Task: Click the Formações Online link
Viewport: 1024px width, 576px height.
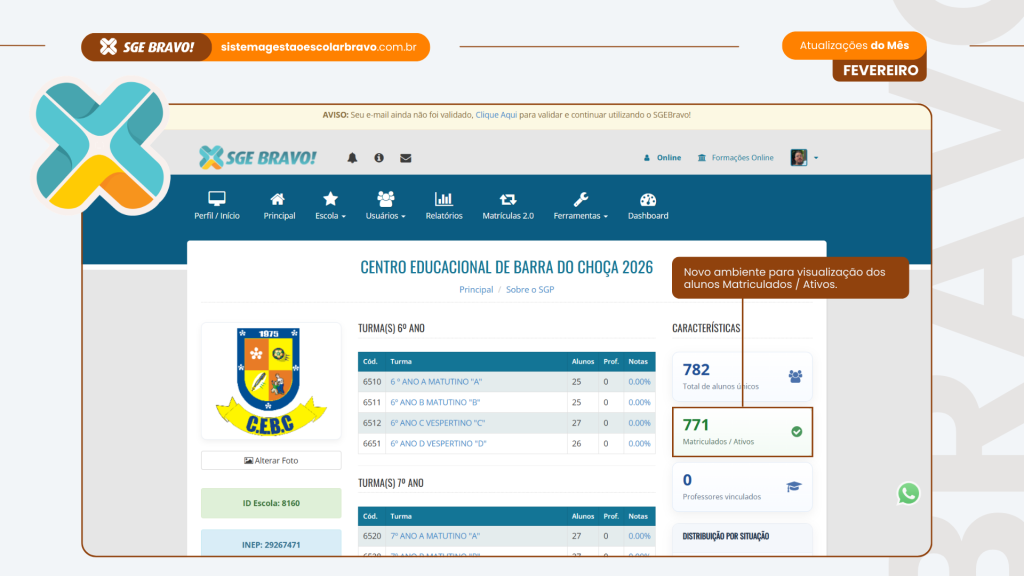Action: click(x=736, y=158)
